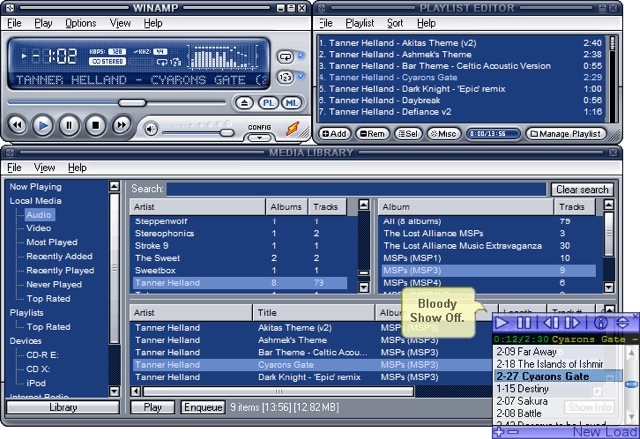Click up-down arrows icon in mini player
640x439 pixels.
[x=622, y=323]
